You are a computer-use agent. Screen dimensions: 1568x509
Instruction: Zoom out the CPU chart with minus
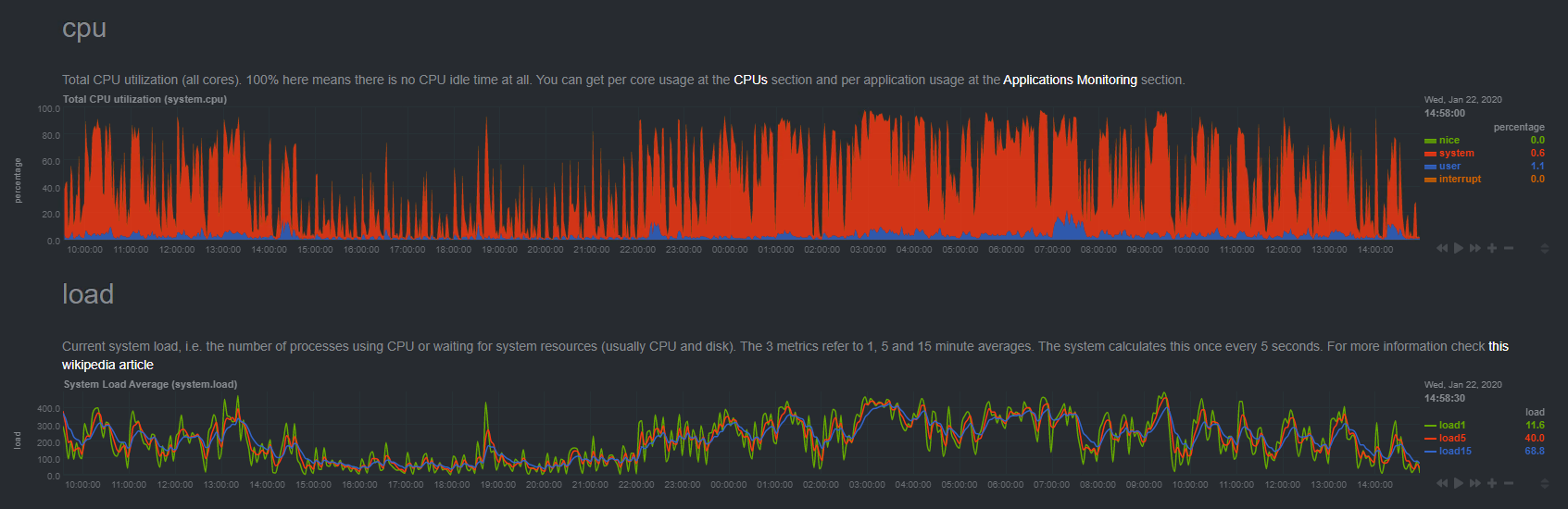pyautogui.click(x=1509, y=248)
